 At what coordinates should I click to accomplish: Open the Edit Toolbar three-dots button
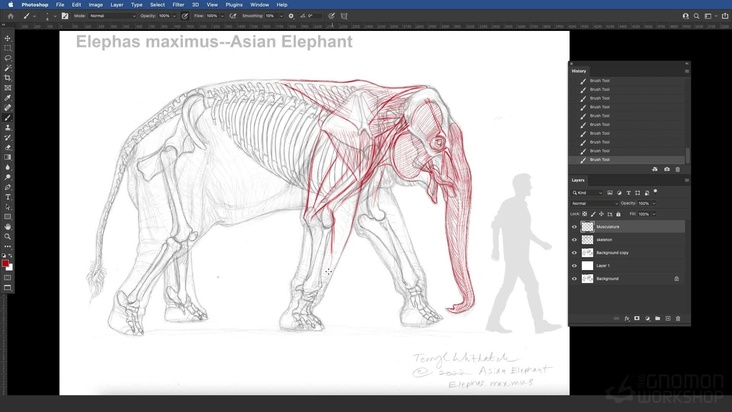(x=7, y=246)
